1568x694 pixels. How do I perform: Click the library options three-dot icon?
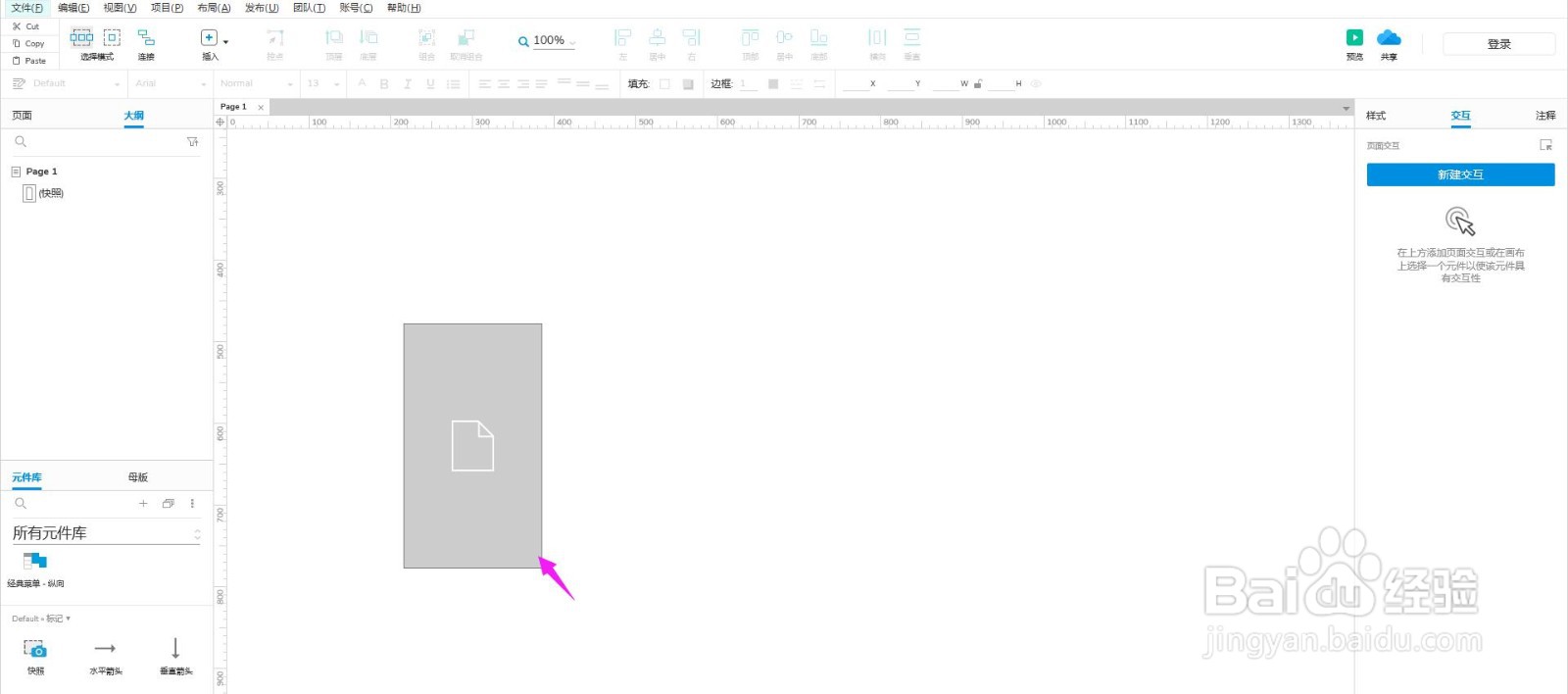(192, 504)
